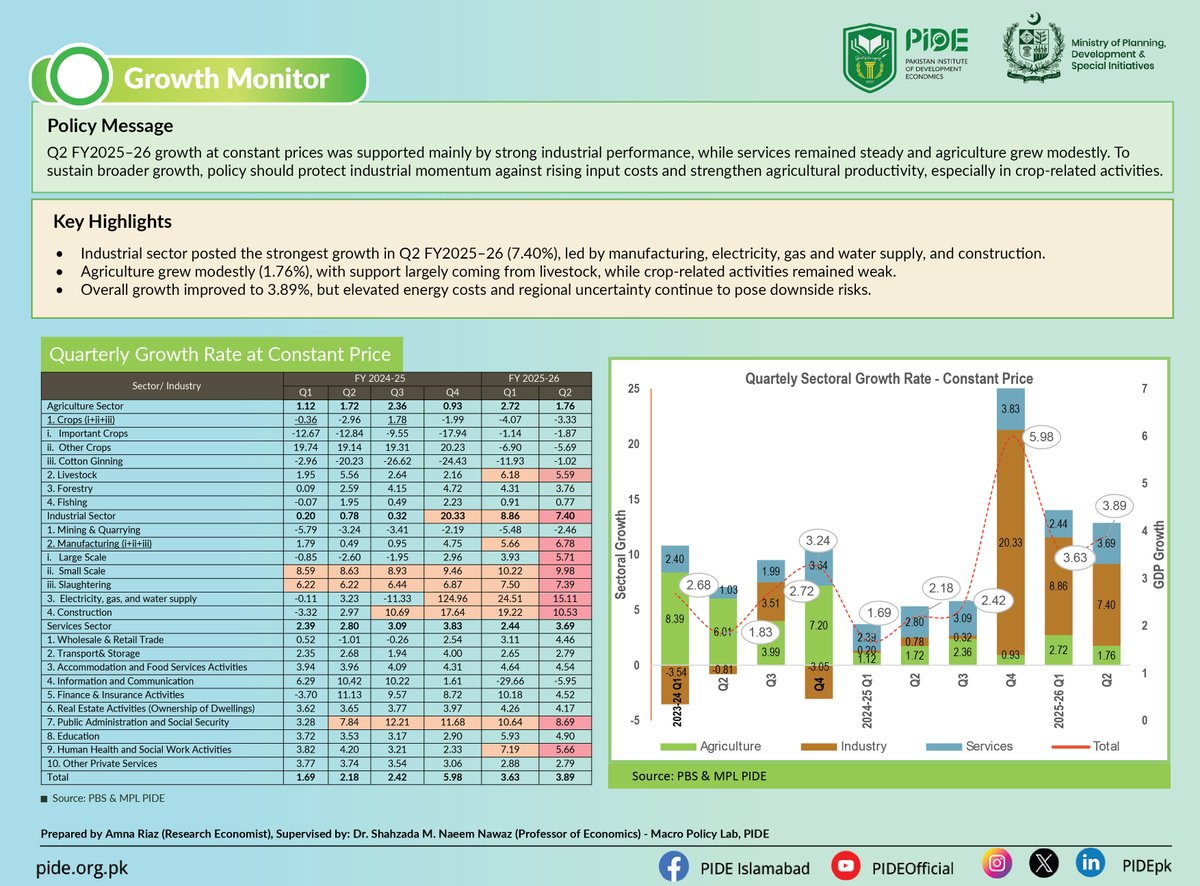
Task: Open the YouTube icon in the footer
Action: coord(848,866)
